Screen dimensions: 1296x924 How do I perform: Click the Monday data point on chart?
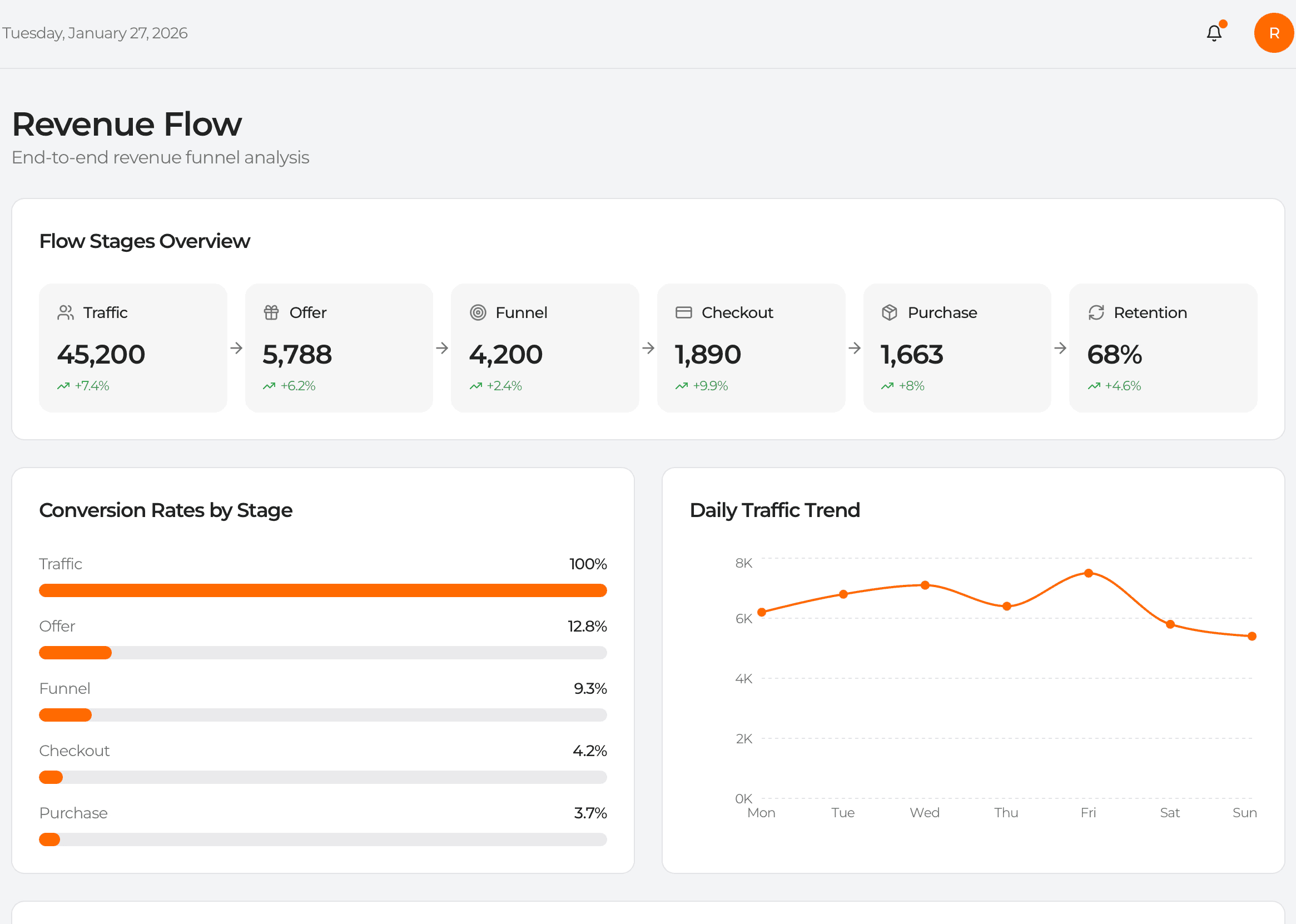(x=761, y=612)
